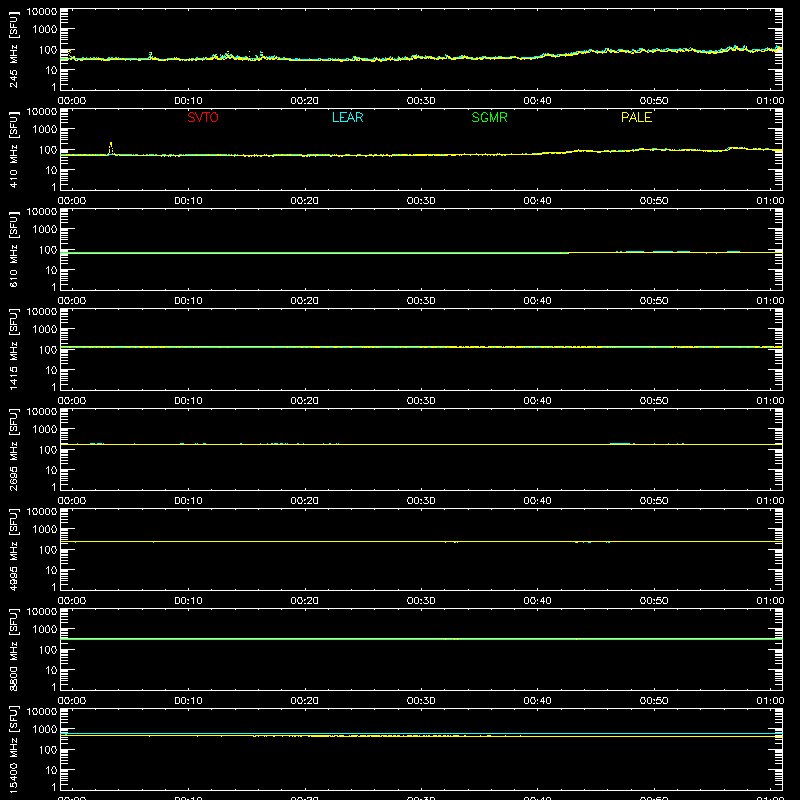The height and width of the screenshot is (800, 800).
Task: Select the 1415 MHz [SFU] axis title
Action: pos(13,349)
